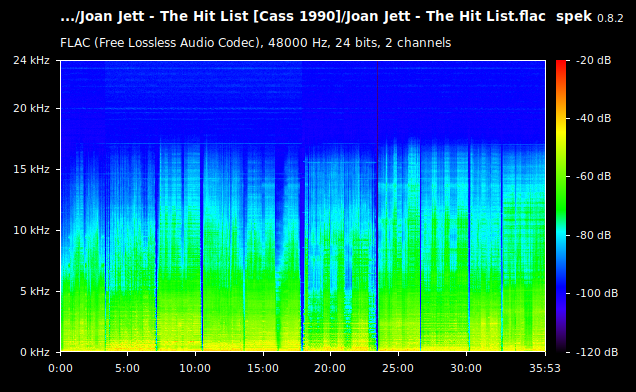636x392 pixels.
Task: Click the 25:00 time label
Action: point(398,368)
